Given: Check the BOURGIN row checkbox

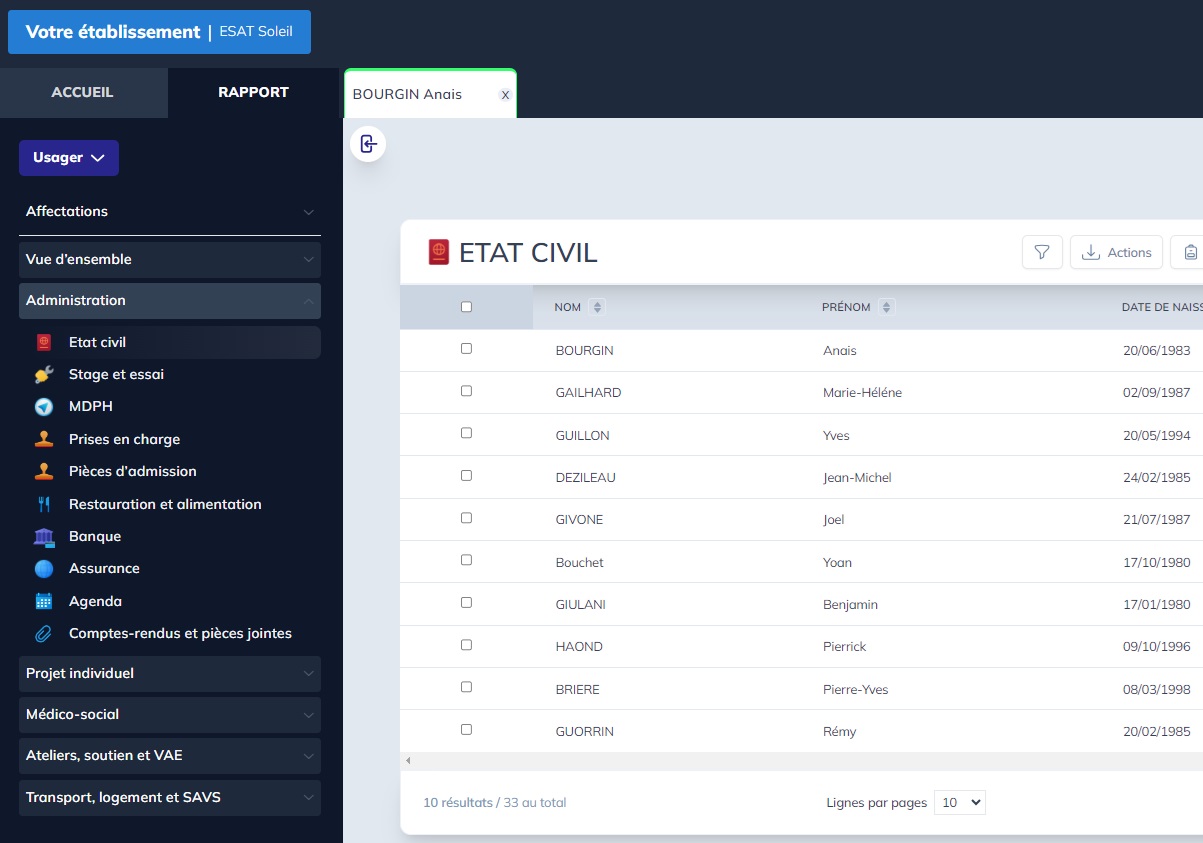Looking at the screenshot, I should 466,349.
